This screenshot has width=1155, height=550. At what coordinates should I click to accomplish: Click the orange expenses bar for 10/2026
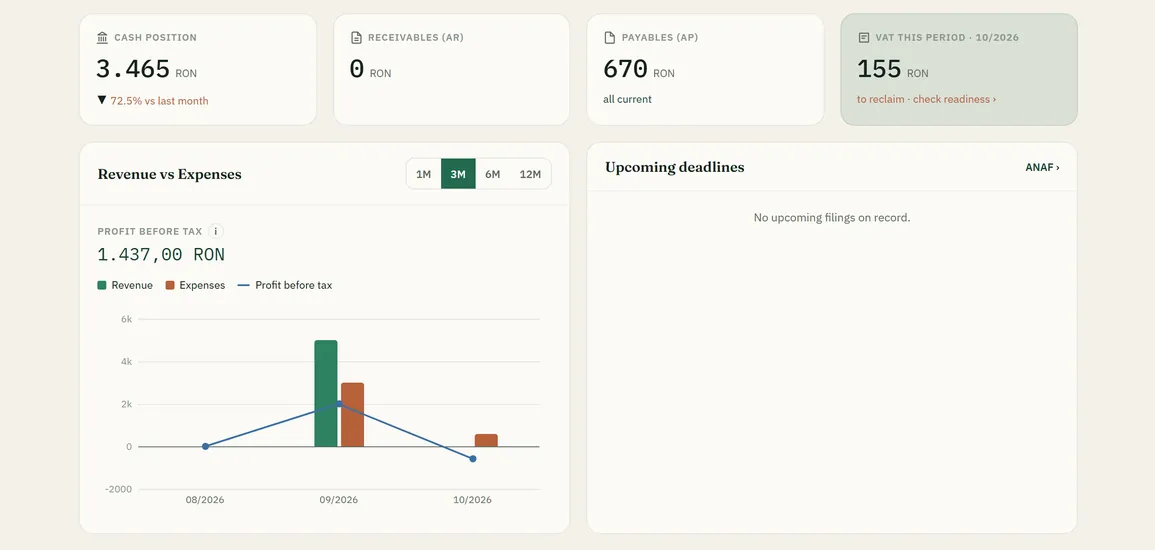tap(486, 440)
